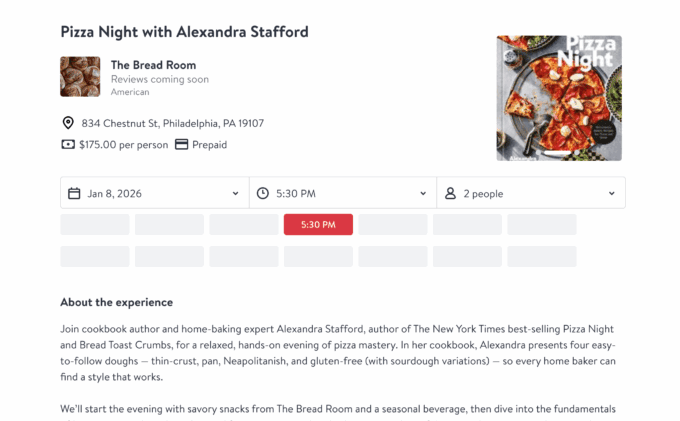
Task: Click the date dropdown chevron arrow
Action: 236,194
